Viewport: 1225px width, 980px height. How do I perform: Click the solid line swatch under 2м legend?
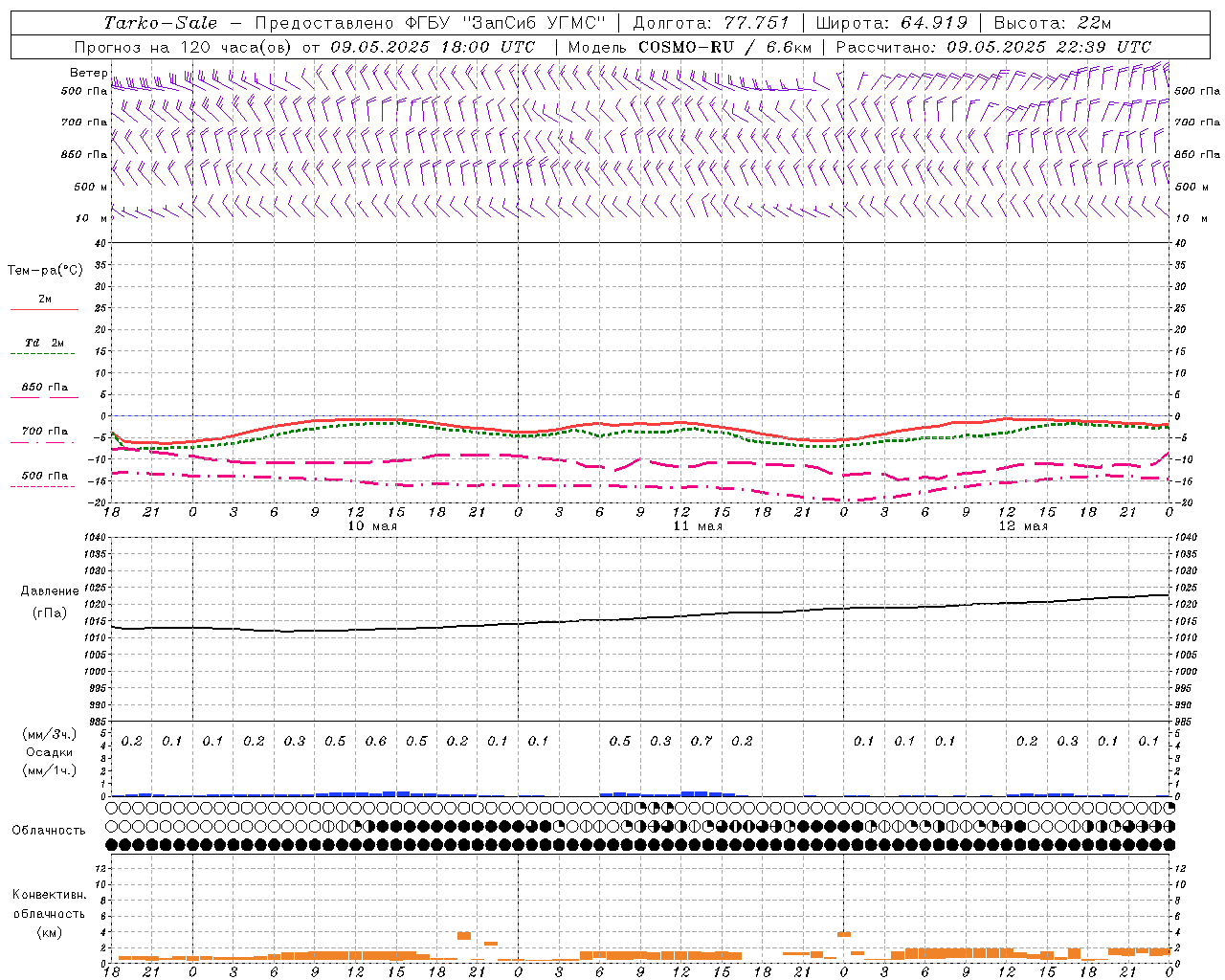(44, 309)
